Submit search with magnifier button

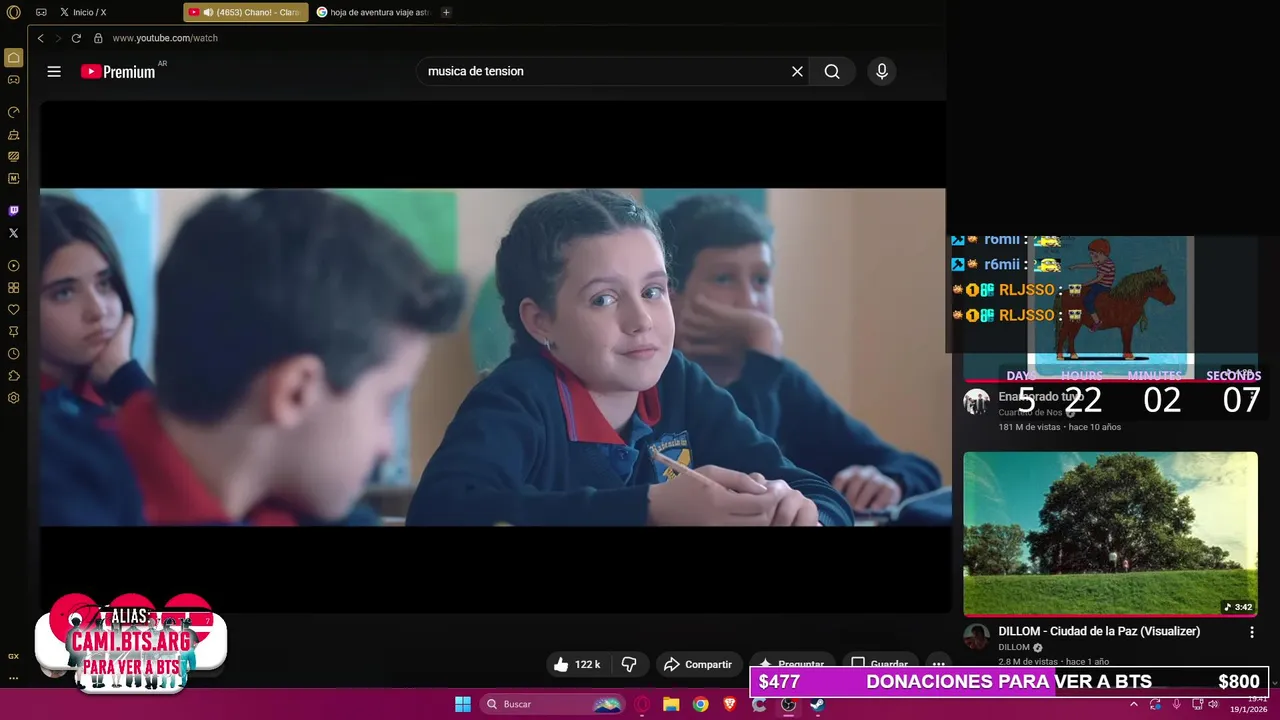(832, 71)
